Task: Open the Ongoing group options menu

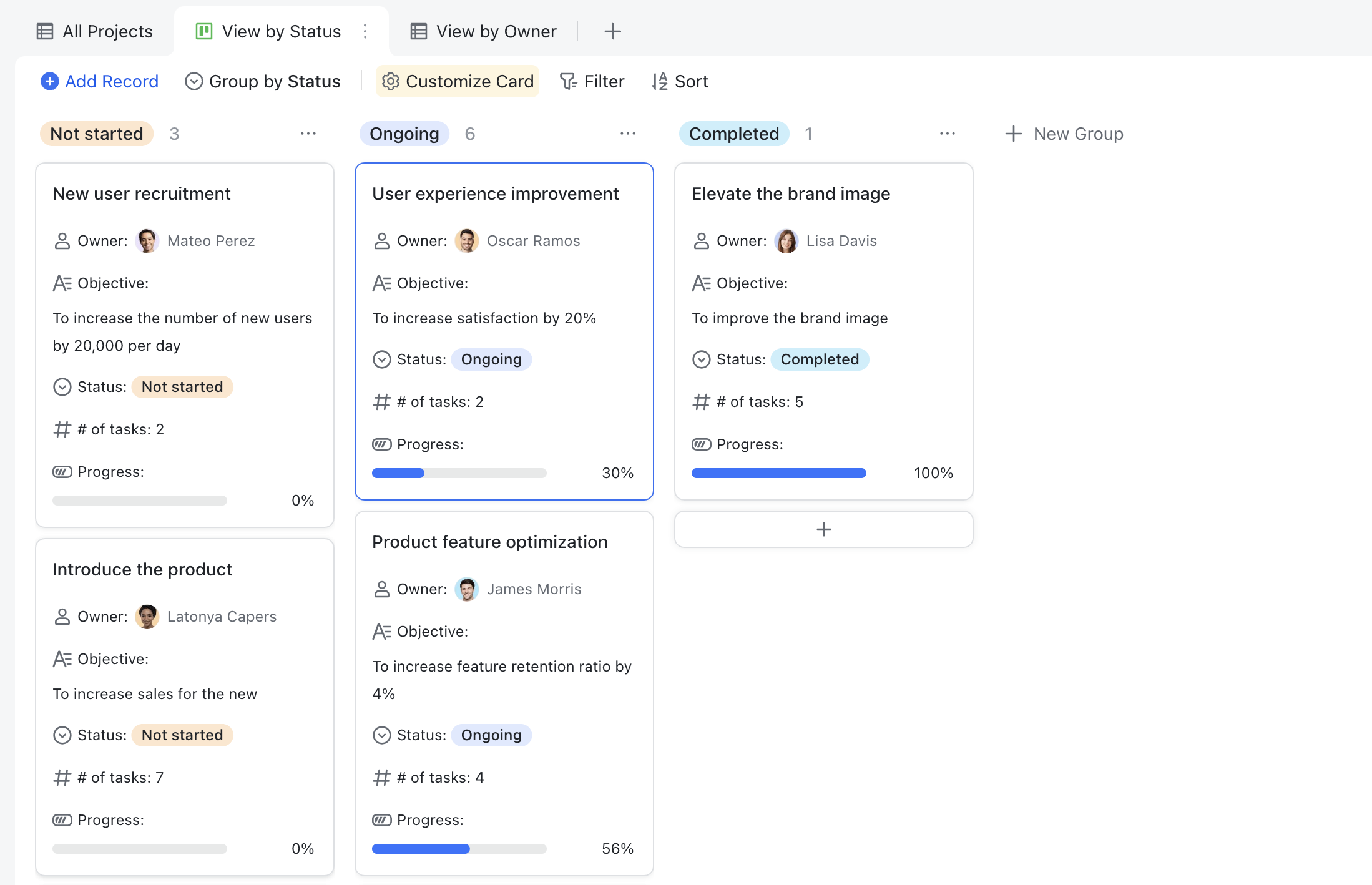Action: pos(627,134)
